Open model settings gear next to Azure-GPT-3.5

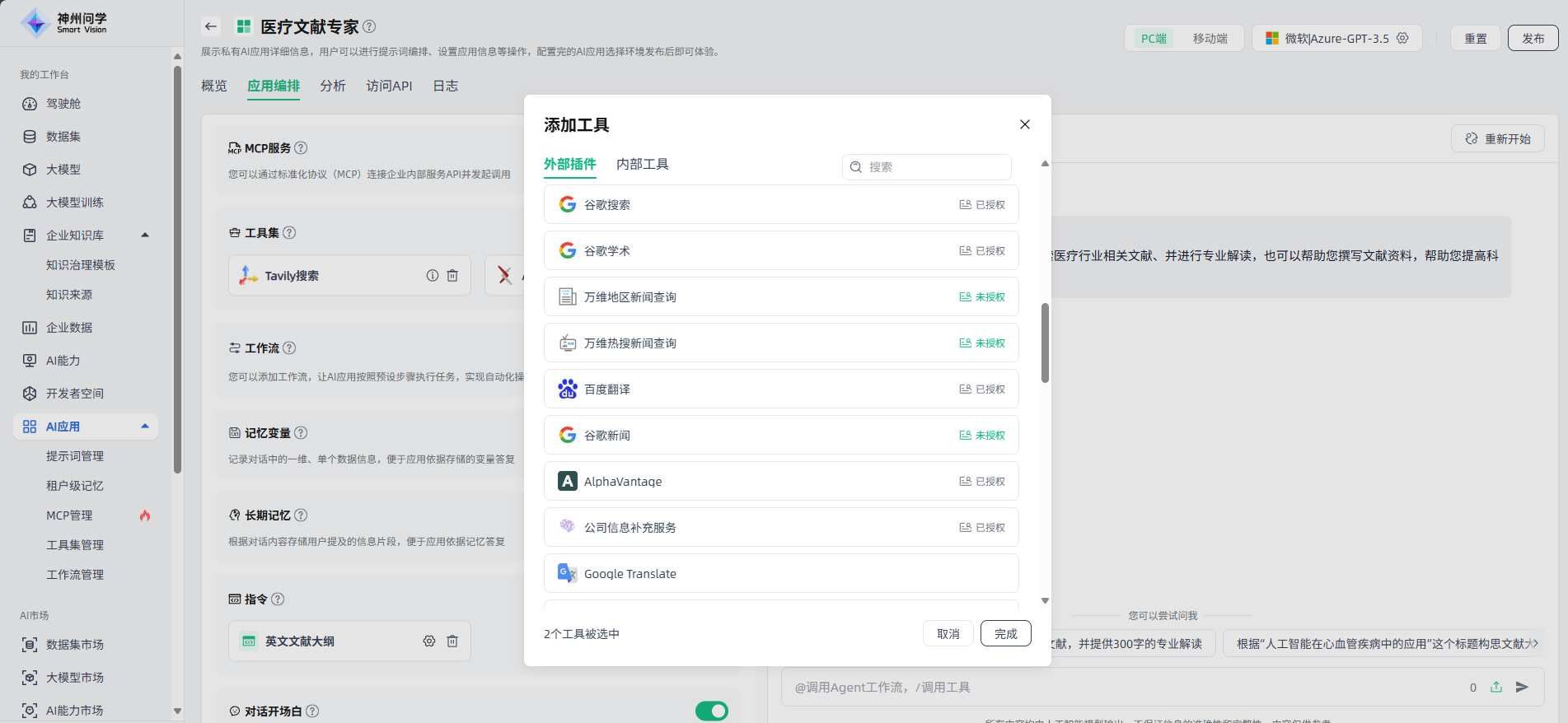[1402, 38]
